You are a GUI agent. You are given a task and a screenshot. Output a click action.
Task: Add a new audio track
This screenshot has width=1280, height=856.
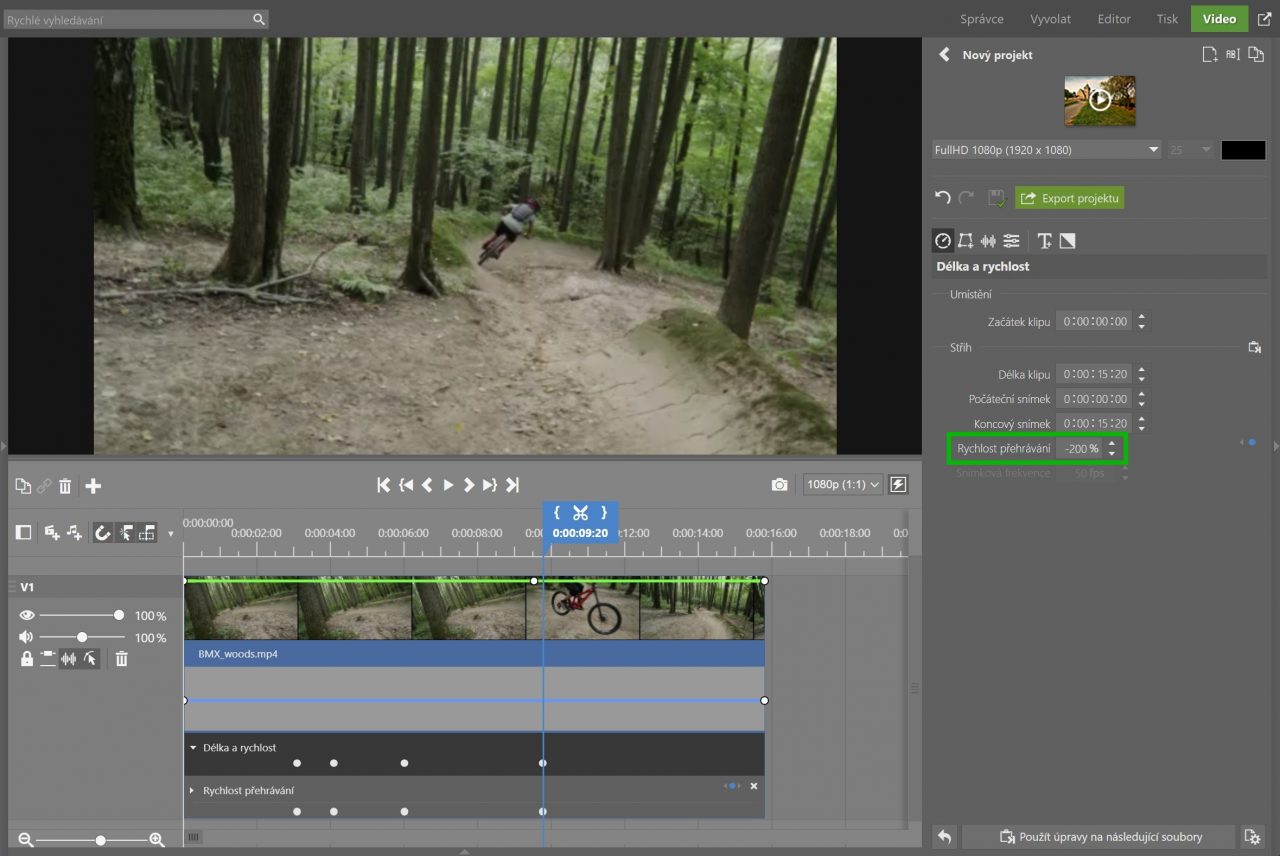click(75, 533)
